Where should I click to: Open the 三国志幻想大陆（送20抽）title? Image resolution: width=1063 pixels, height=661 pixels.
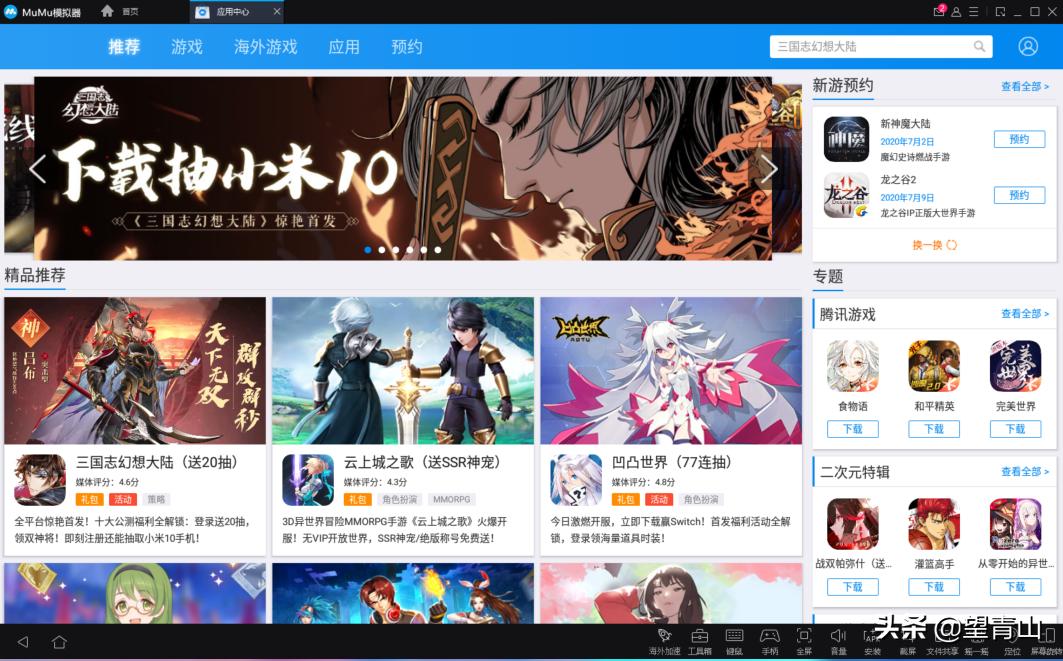point(157,462)
